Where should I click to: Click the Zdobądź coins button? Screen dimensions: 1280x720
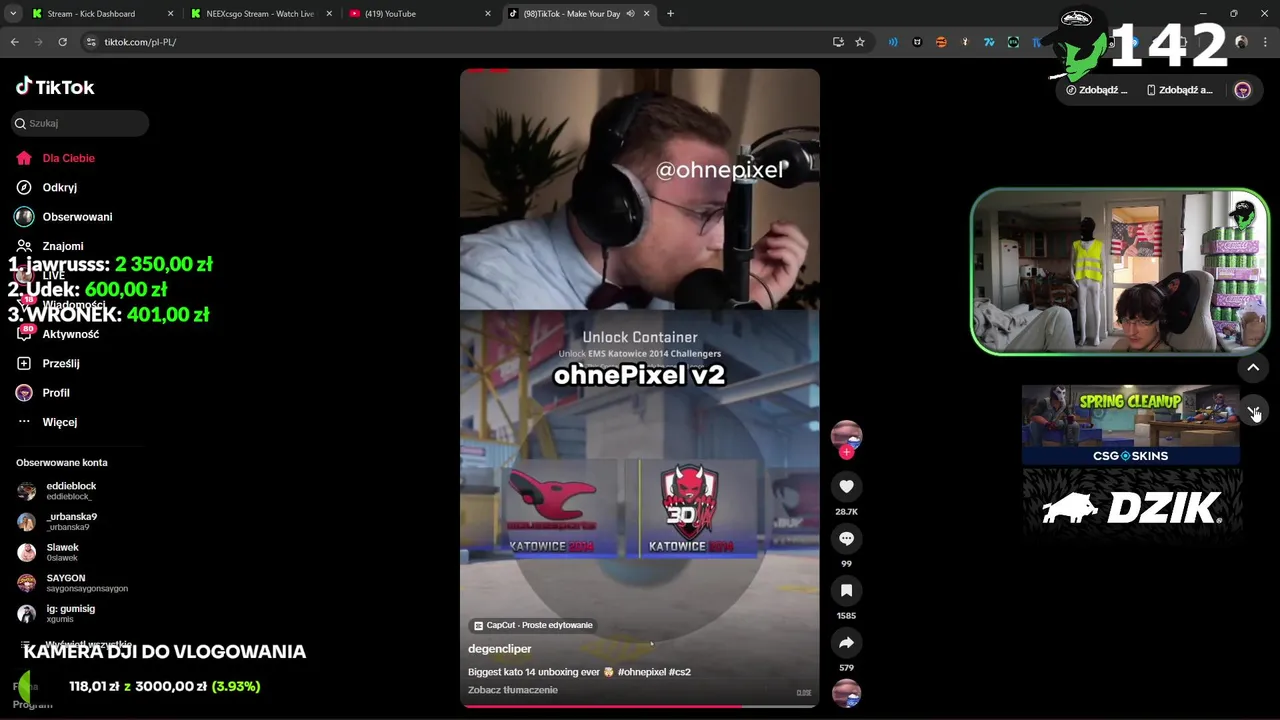(x=1097, y=90)
